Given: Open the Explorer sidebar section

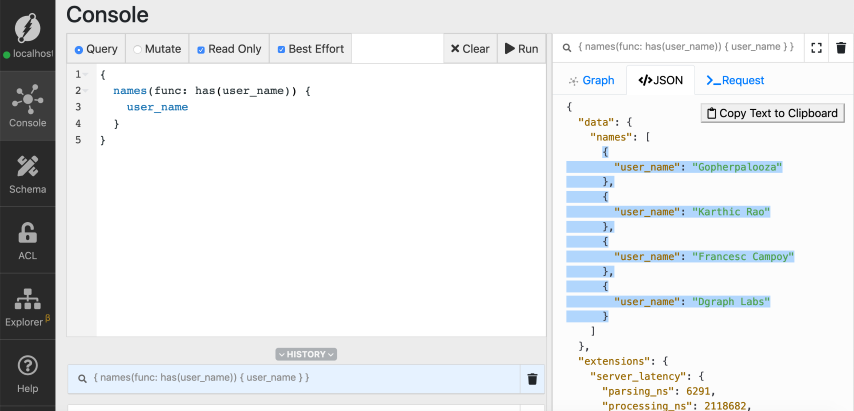Looking at the screenshot, I should click(27, 306).
